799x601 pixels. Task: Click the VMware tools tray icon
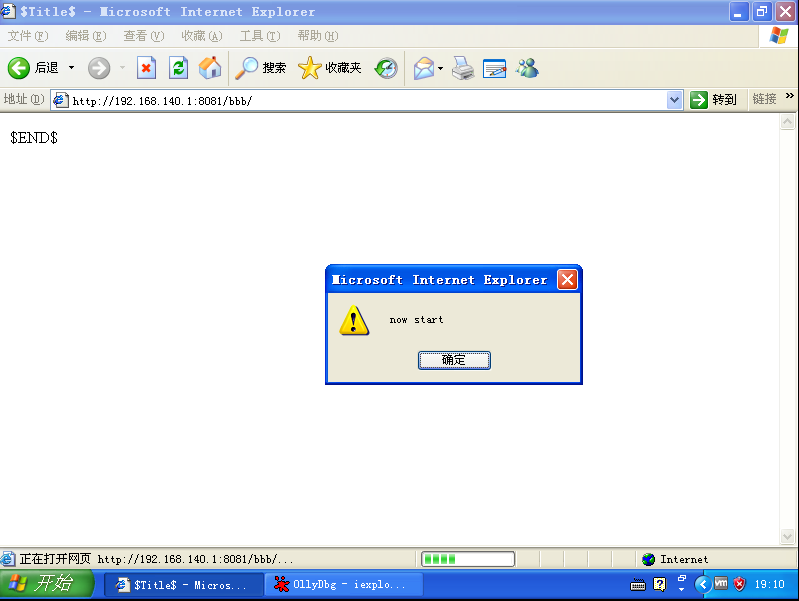tap(721, 583)
